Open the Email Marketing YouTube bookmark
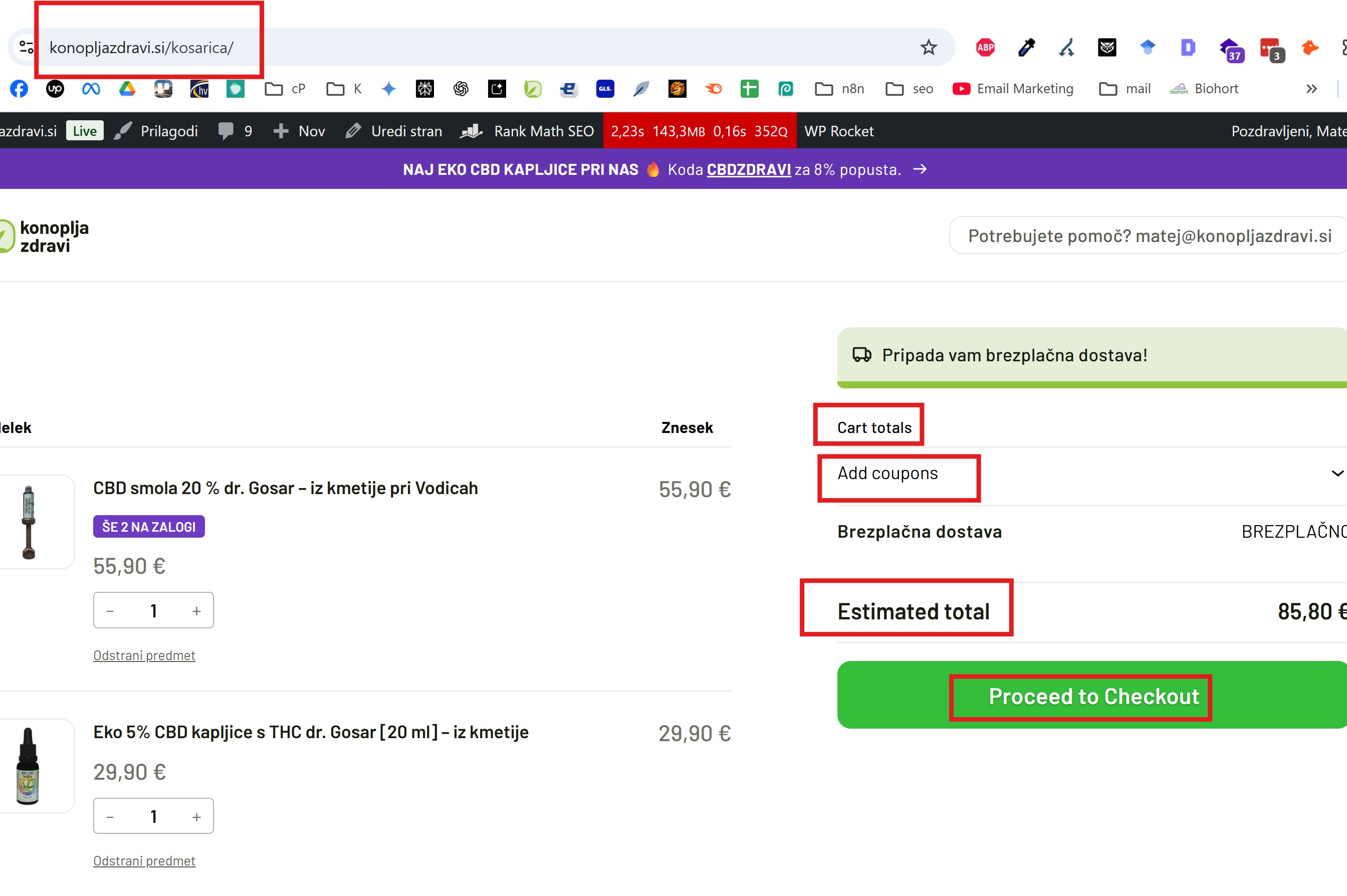 1013,89
